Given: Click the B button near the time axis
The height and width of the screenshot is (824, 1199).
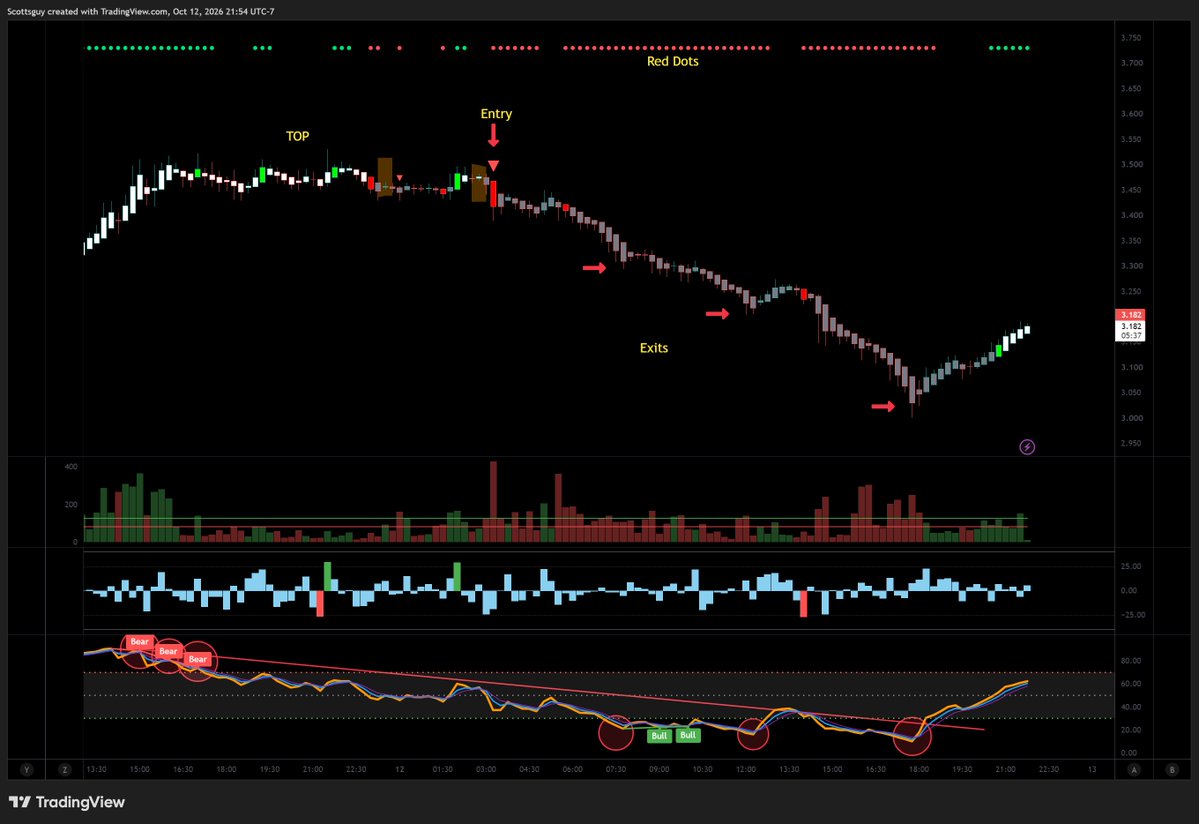Looking at the screenshot, I should (x=1171, y=770).
